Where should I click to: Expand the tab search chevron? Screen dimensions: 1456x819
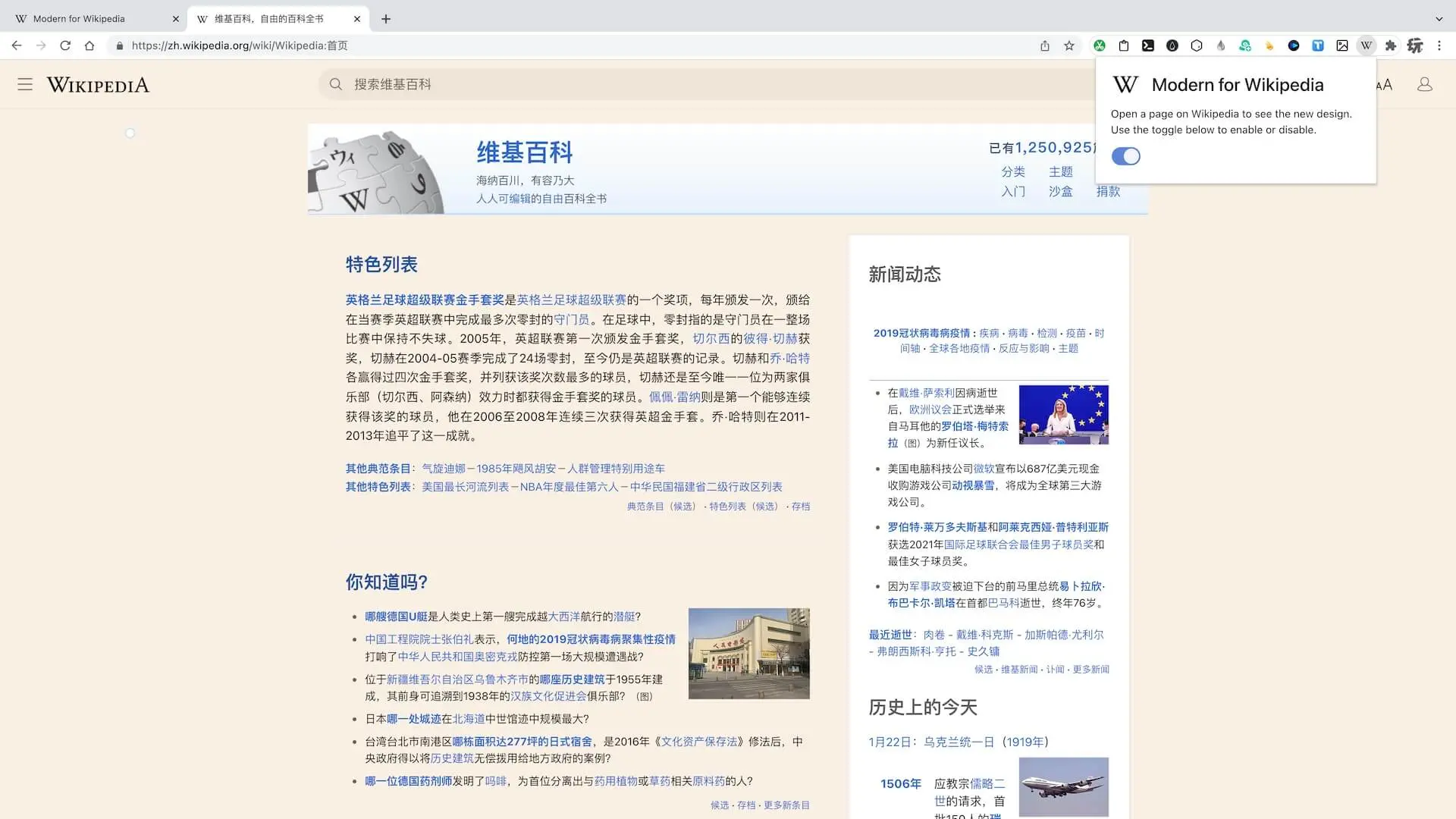pos(1439,19)
